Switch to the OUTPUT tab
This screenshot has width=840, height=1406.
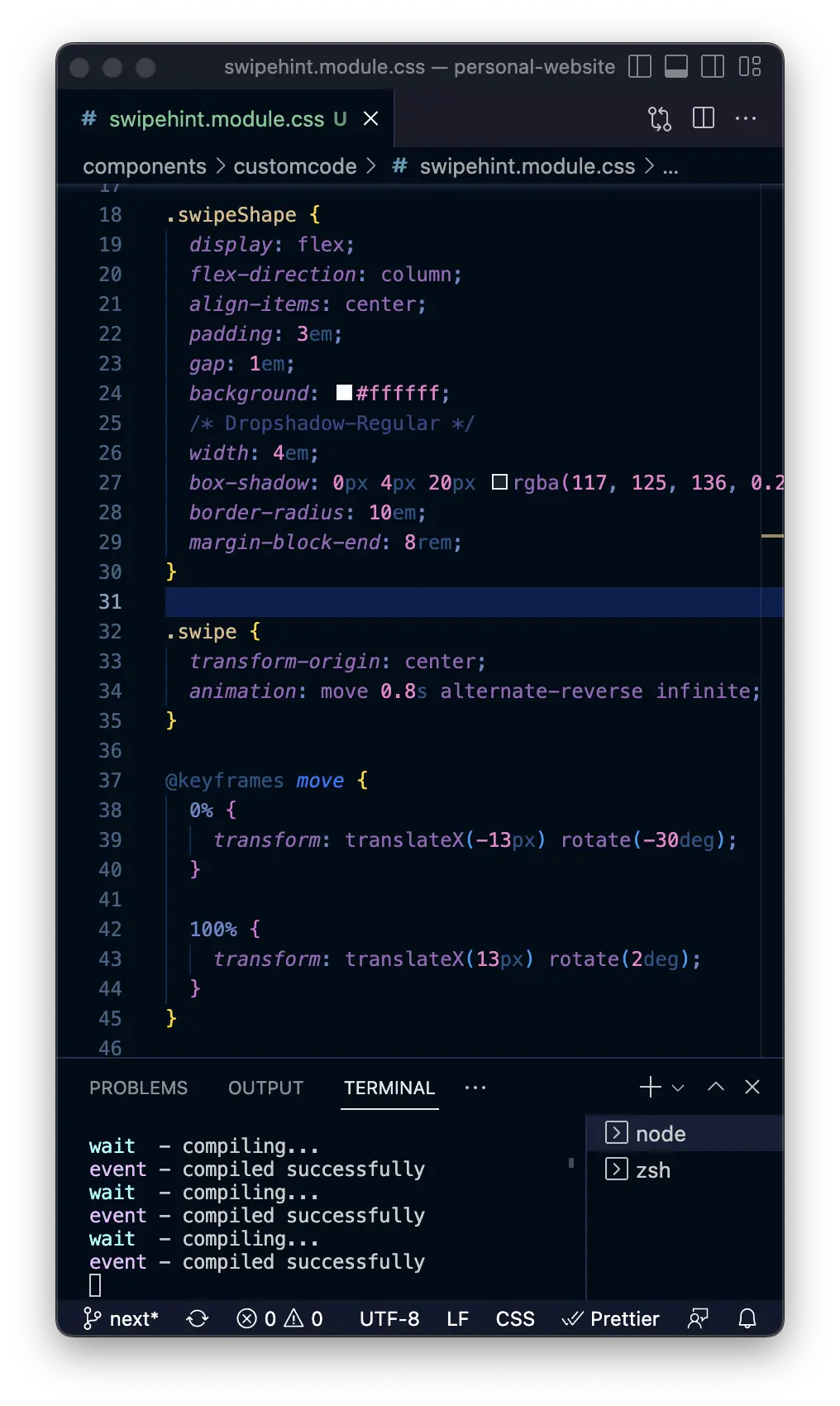tap(265, 1088)
